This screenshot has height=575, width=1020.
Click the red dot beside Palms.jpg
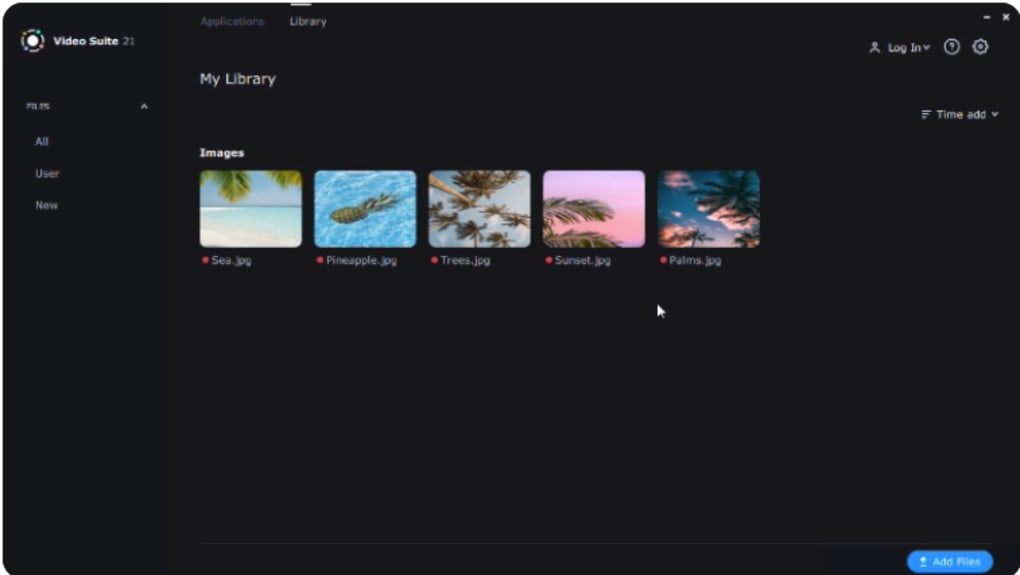click(x=663, y=260)
